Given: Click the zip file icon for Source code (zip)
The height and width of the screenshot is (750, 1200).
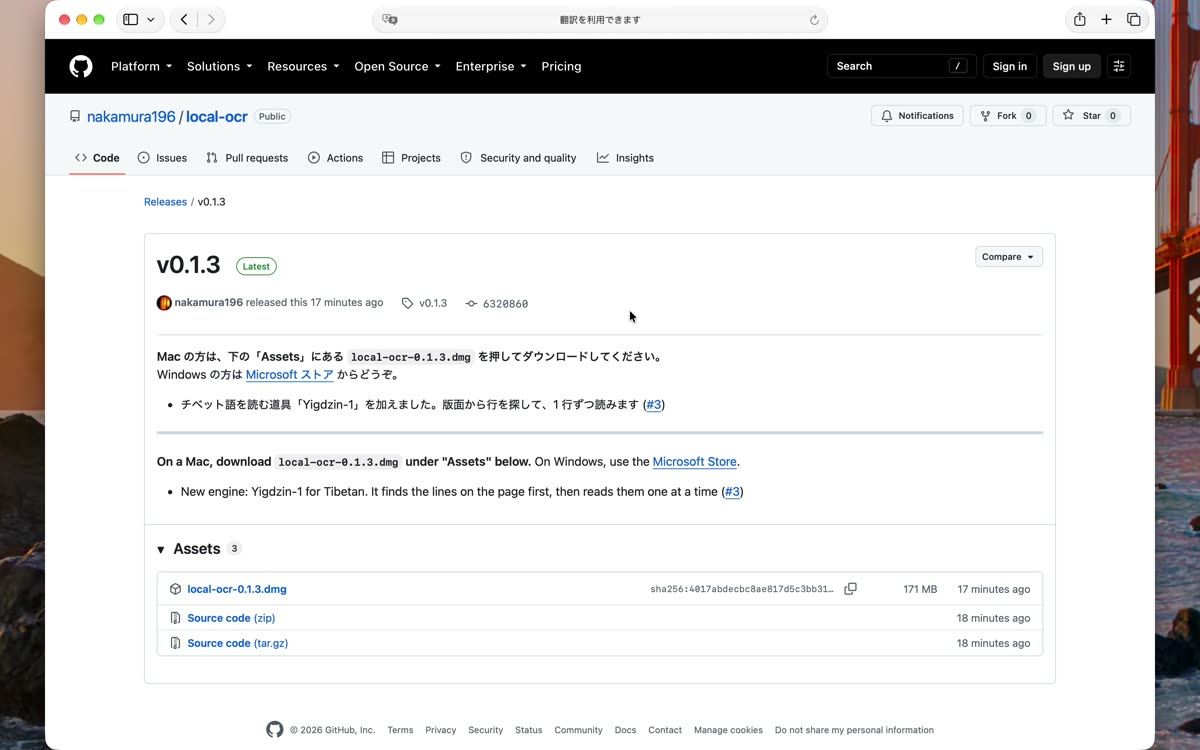Looking at the screenshot, I should click(x=175, y=618).
